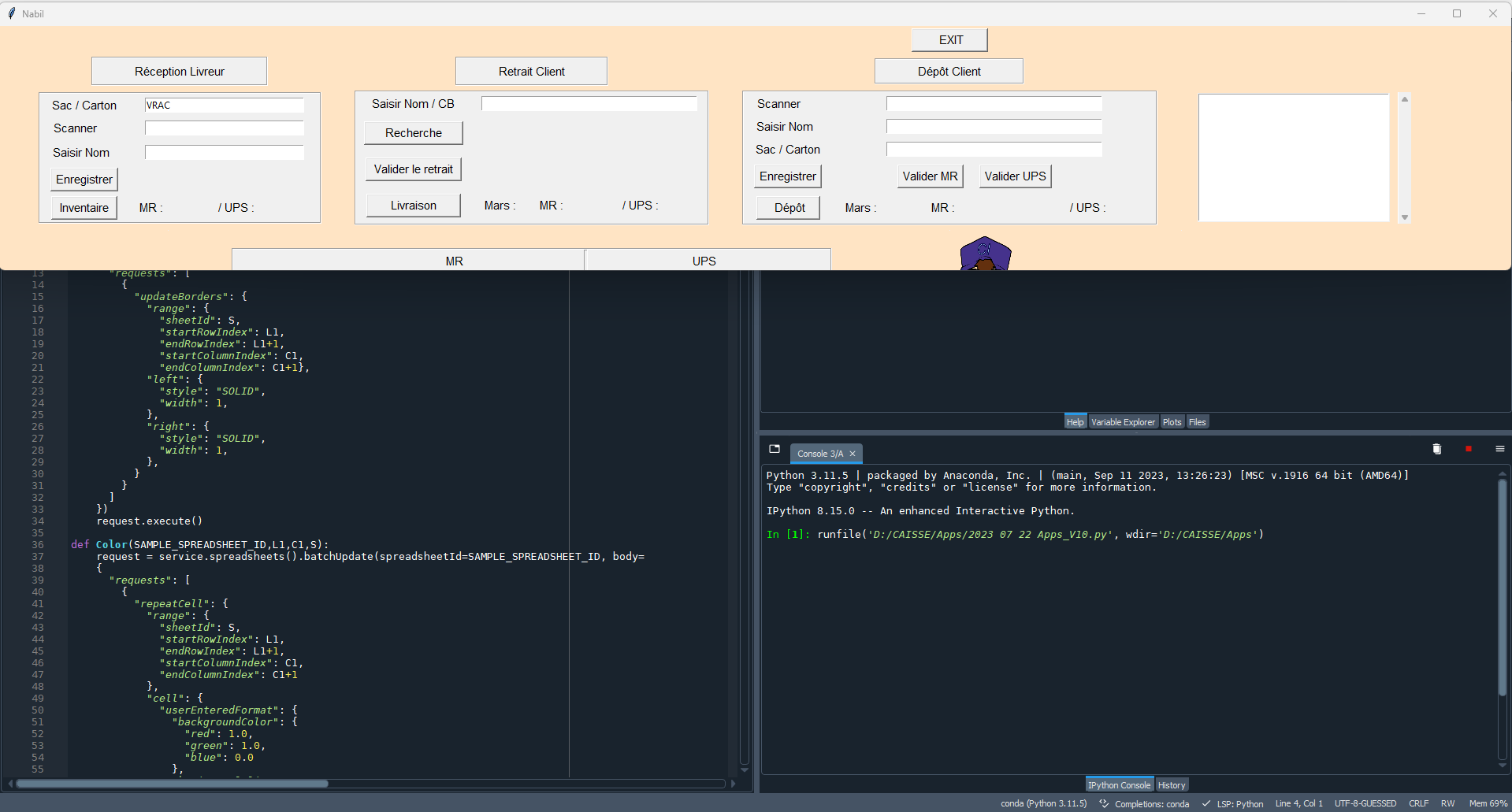This screenshot has height=812, width=1512.
Task: Open the Plots pane tab
Action: tap(1172, 422)
